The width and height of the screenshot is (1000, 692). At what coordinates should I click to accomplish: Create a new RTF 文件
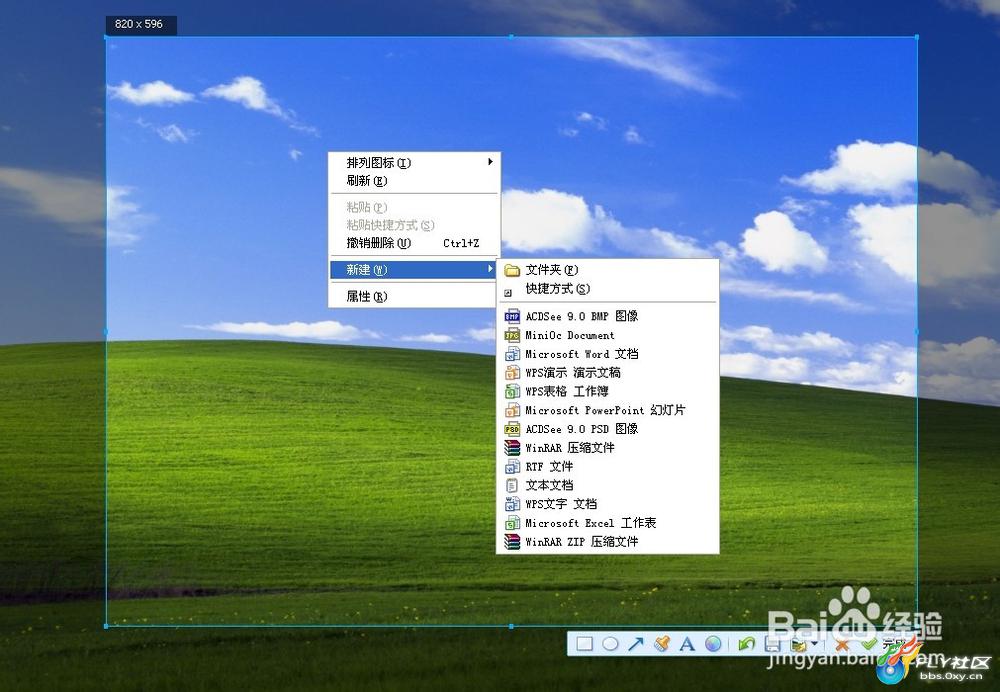pos(608,466)
